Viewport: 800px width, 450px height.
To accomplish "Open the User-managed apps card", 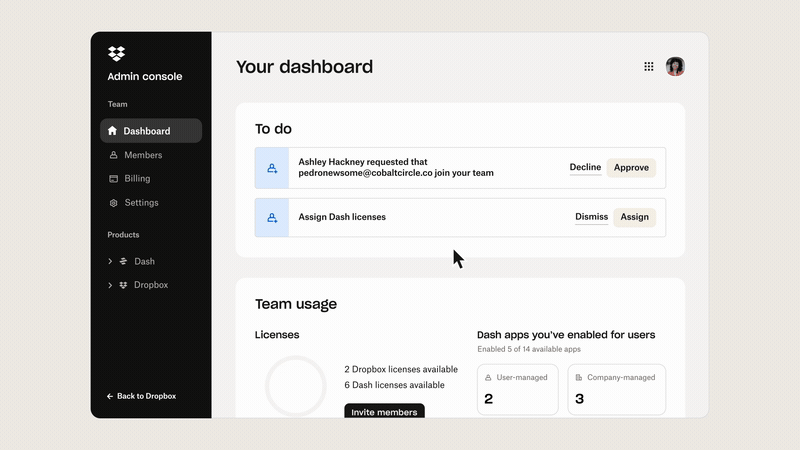I will (x=518, y=389).
